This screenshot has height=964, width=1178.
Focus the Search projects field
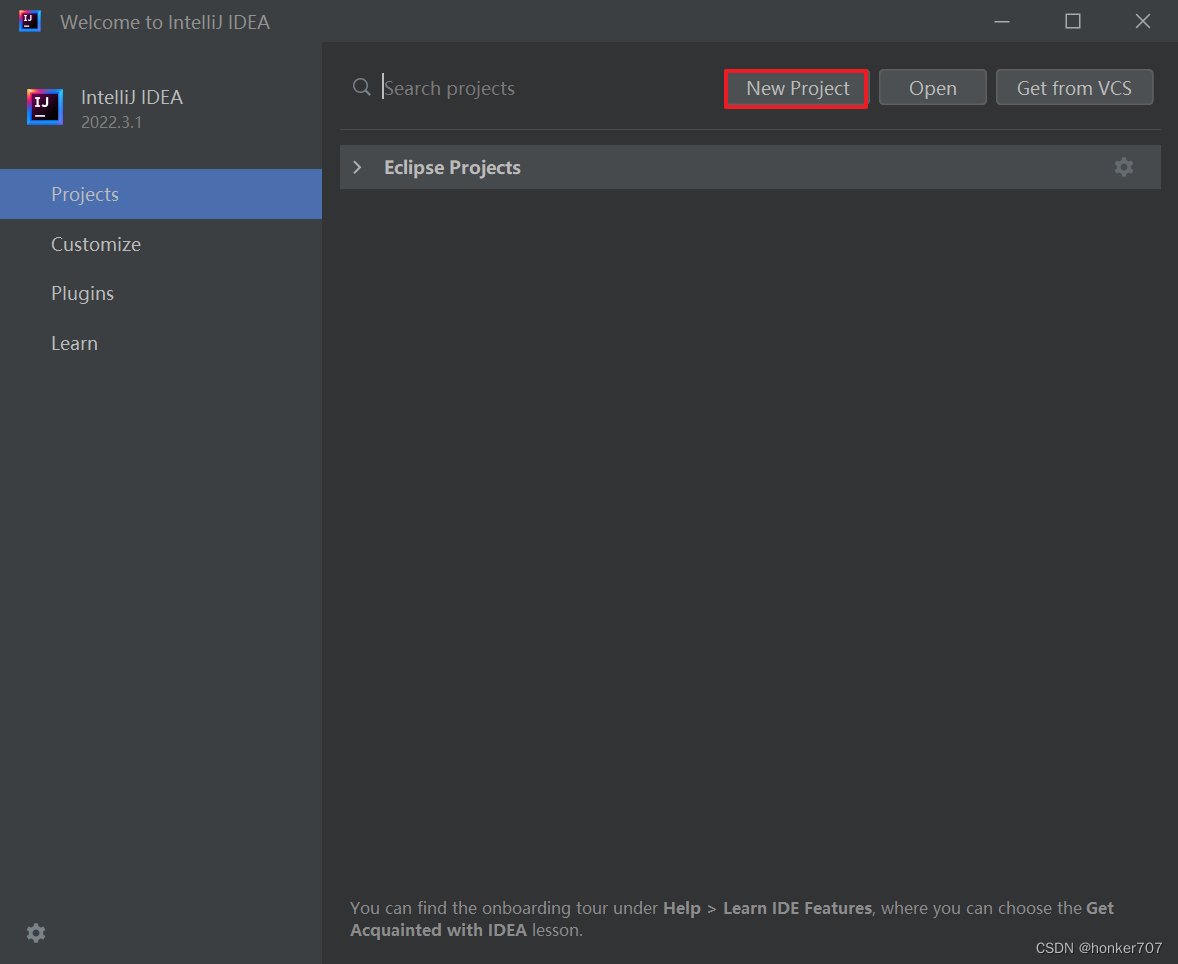[x=540, y=88]
